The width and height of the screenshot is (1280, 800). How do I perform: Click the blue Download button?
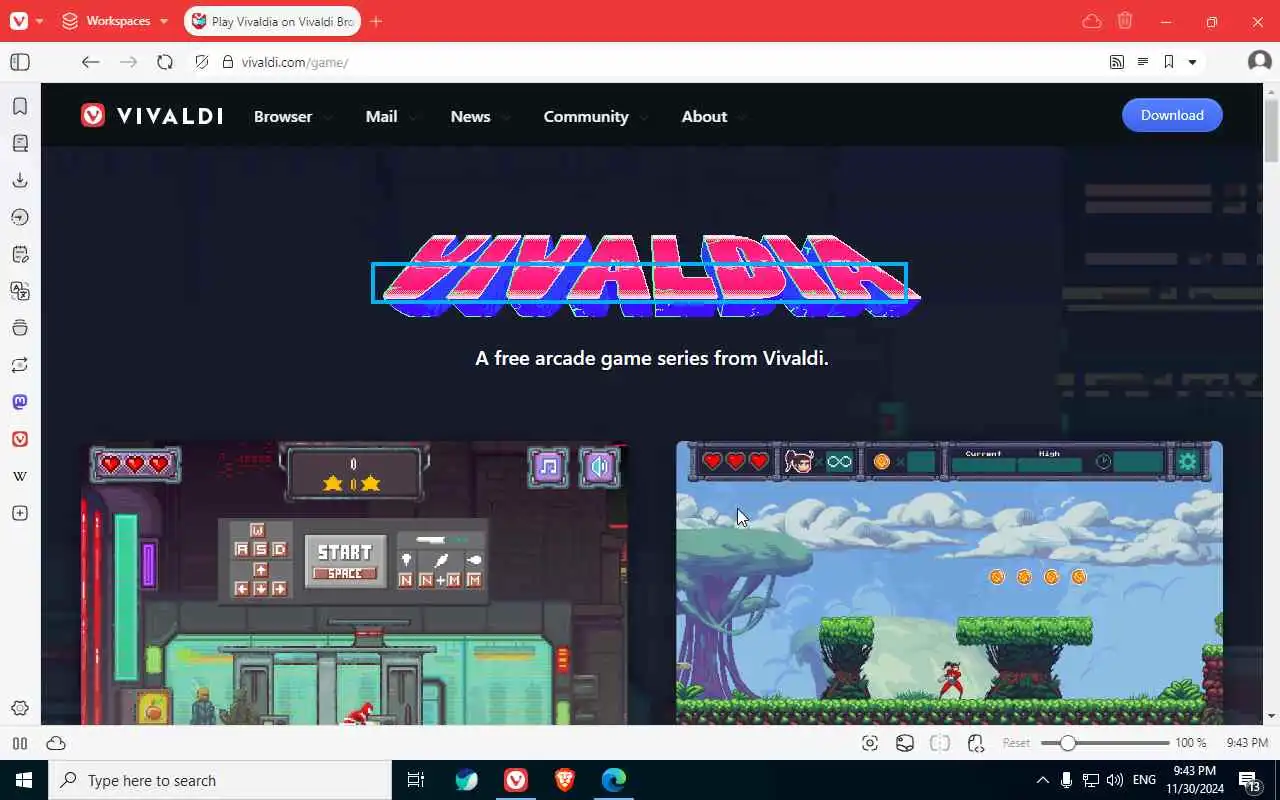click(1172, 115)
